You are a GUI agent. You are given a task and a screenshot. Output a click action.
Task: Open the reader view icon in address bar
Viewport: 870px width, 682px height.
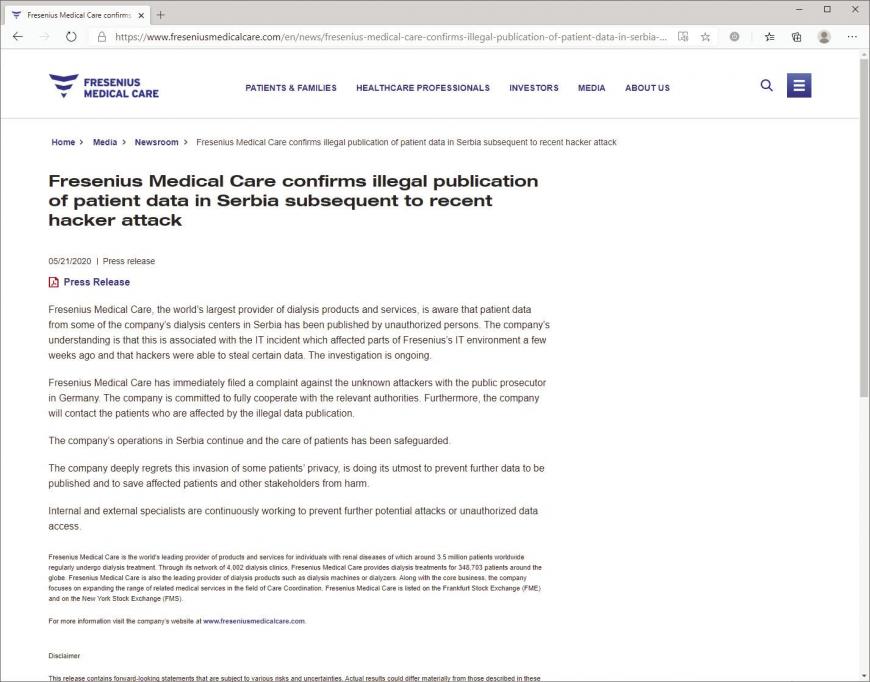[x=683, y=37]
